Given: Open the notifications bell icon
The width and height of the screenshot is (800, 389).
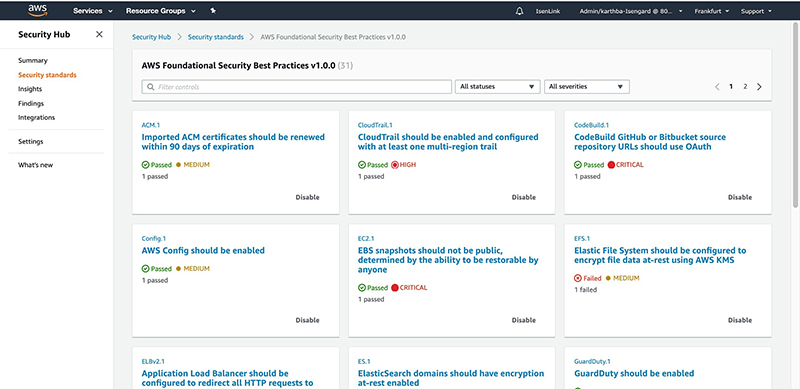Looking at the screenshot, I should point(519,11).
